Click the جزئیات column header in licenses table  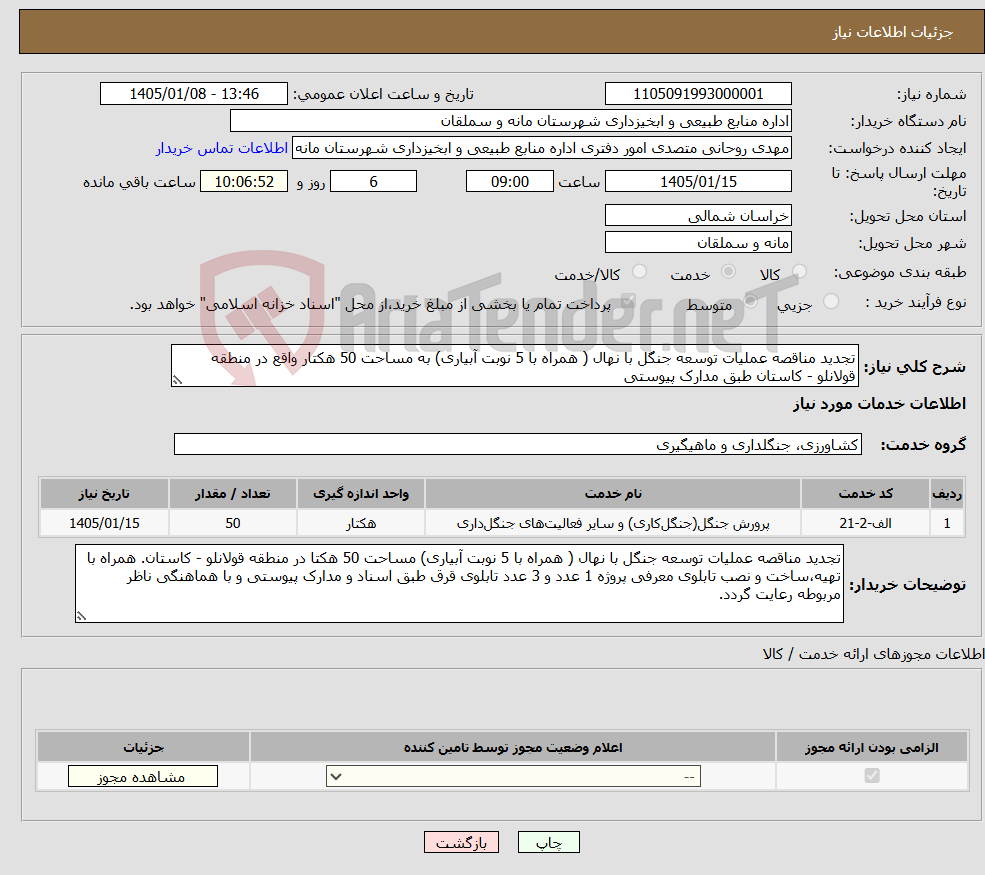point(143,747)
